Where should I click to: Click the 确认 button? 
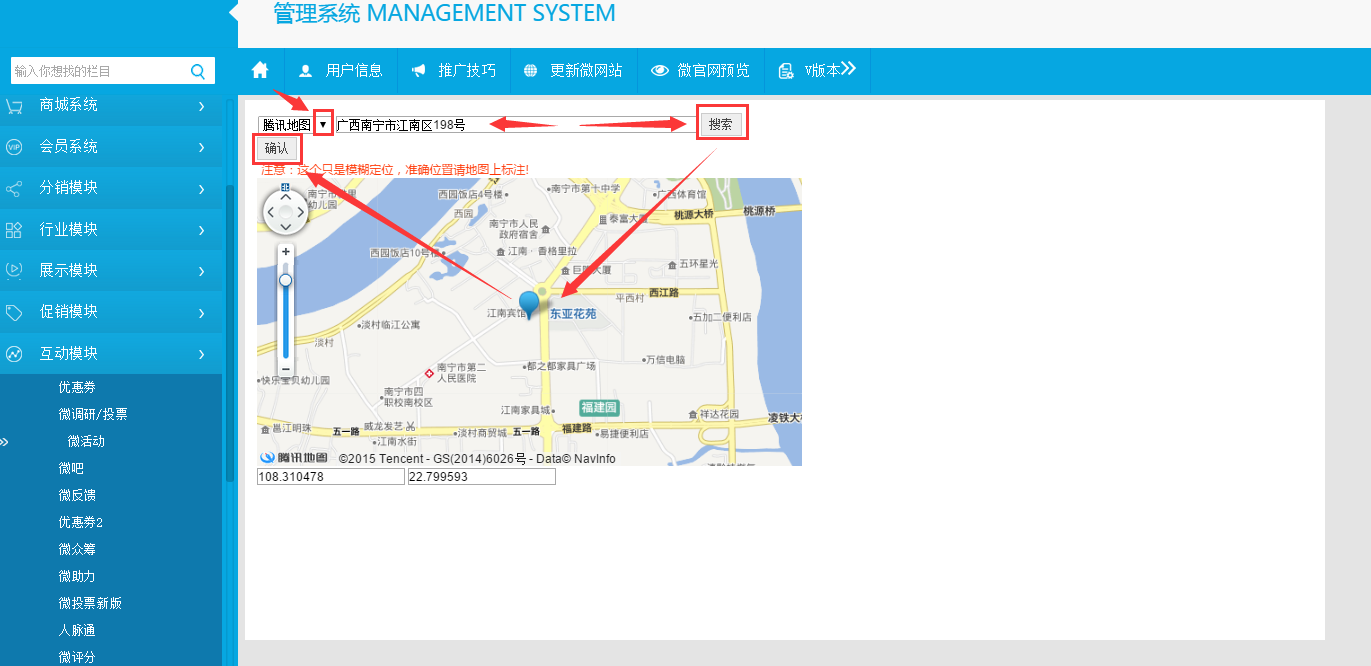pos(276,148)
